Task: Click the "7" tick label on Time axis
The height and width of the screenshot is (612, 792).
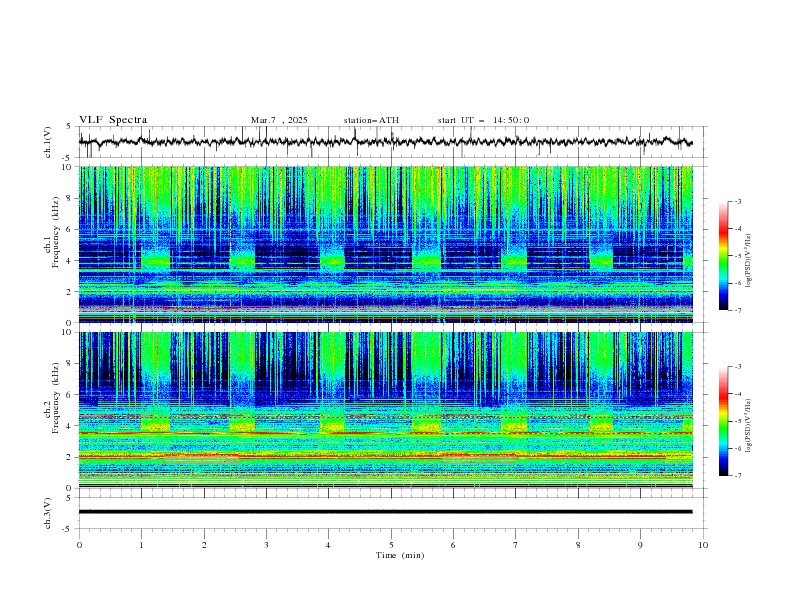Action: [516, 545]
